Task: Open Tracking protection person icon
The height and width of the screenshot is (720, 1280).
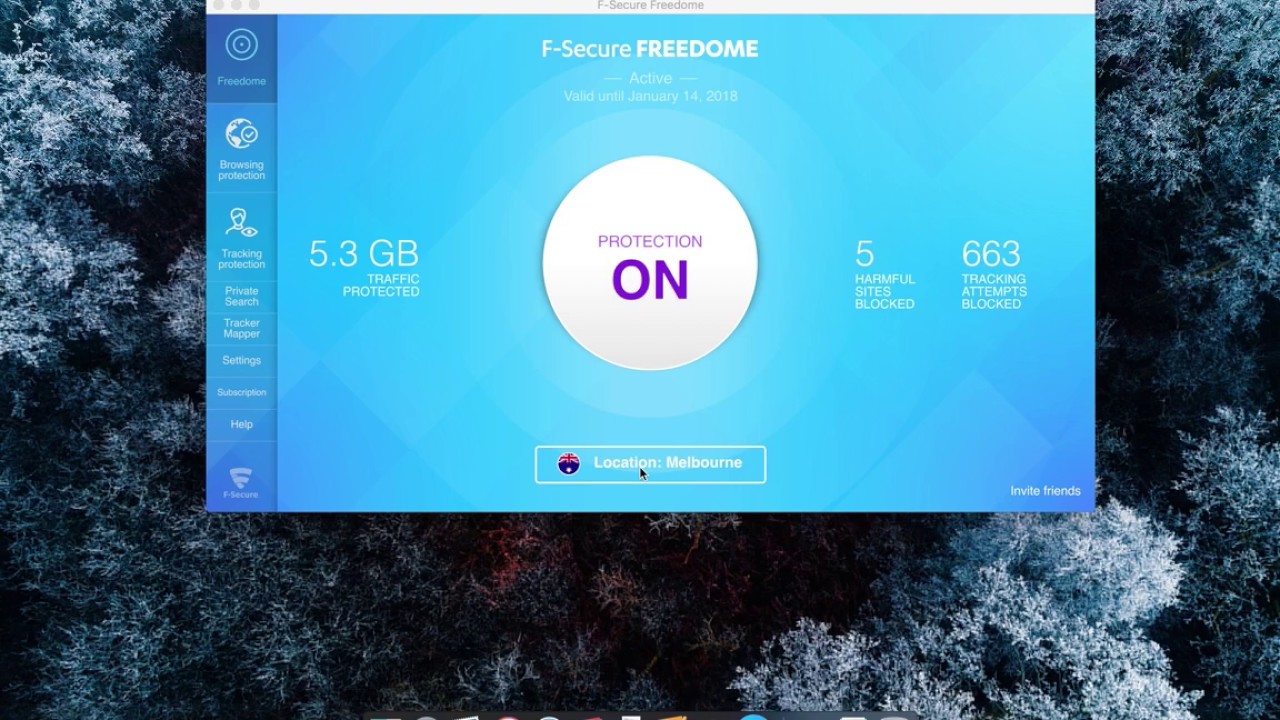Action: coord(241,222)
